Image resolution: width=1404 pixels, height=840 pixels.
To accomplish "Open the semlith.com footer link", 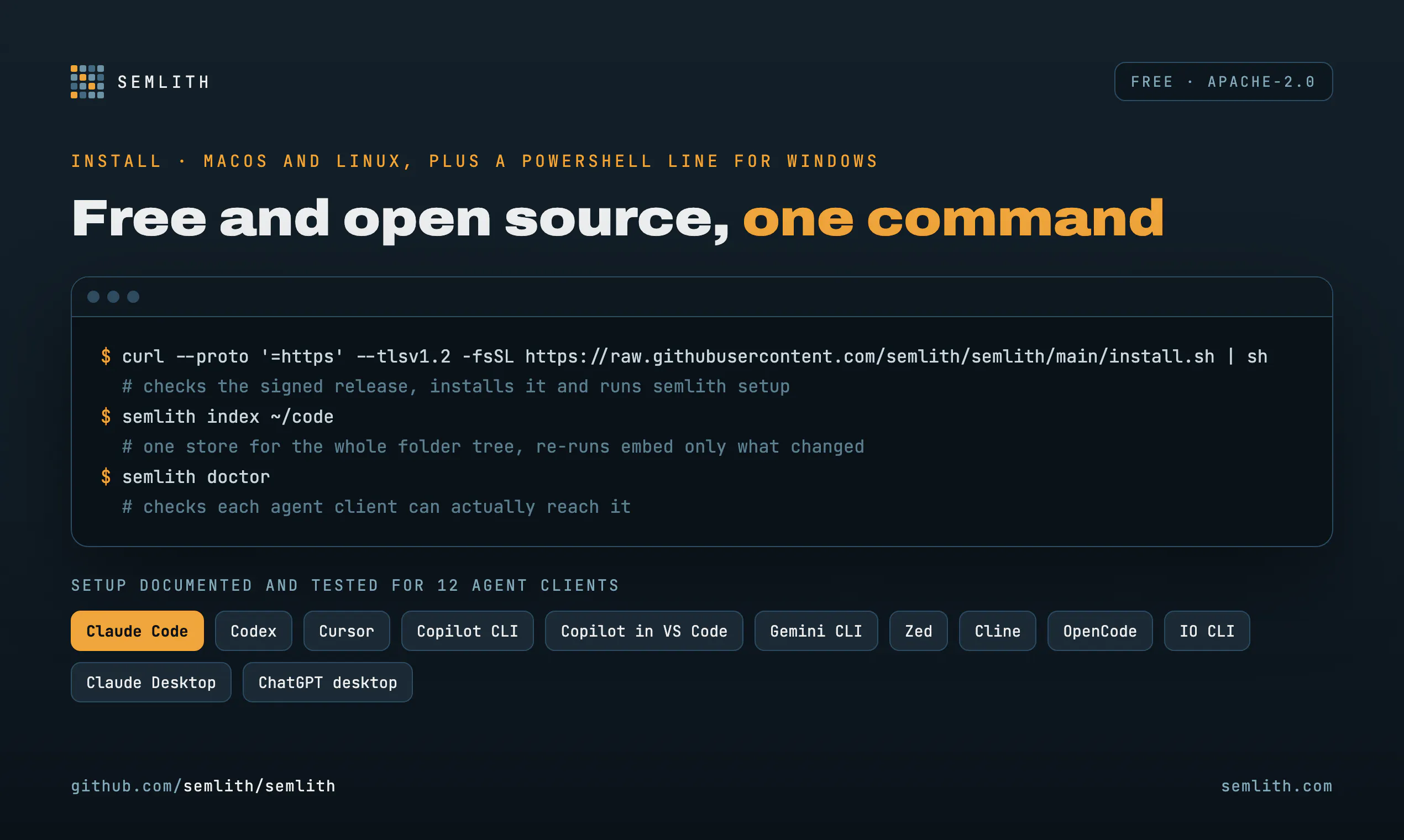I will 1277,786.
